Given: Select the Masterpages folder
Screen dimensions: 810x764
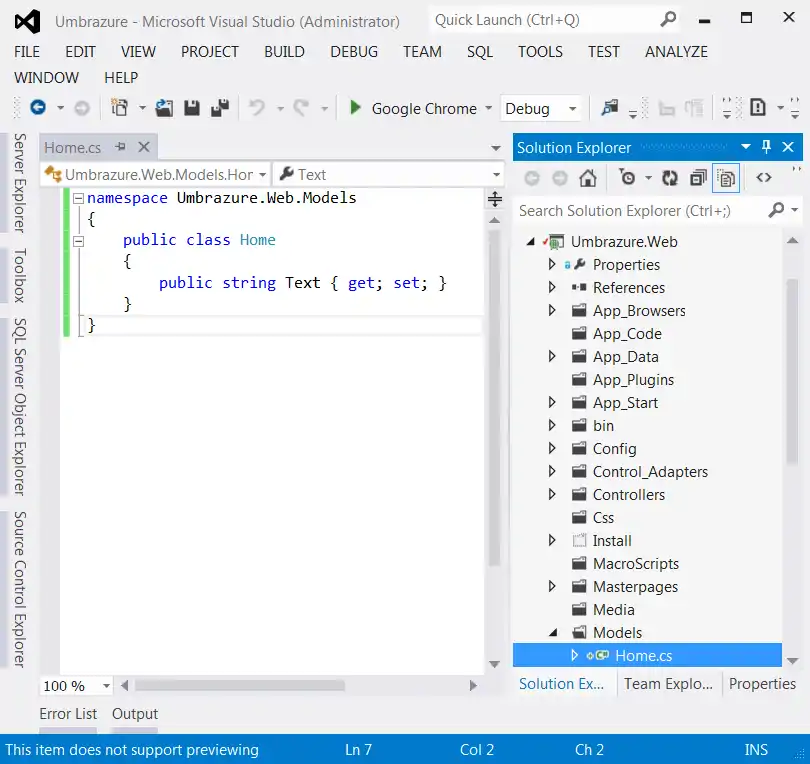Looking at the screenshot, I should pyautogui.click(x=635, y=587).
